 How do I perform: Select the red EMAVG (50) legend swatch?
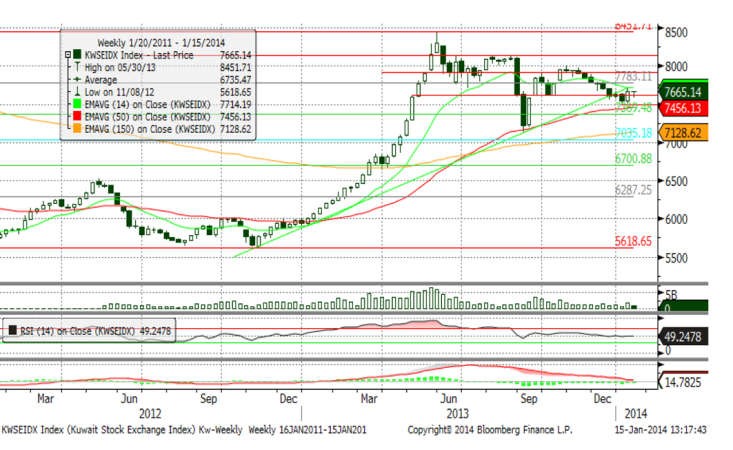77,116
